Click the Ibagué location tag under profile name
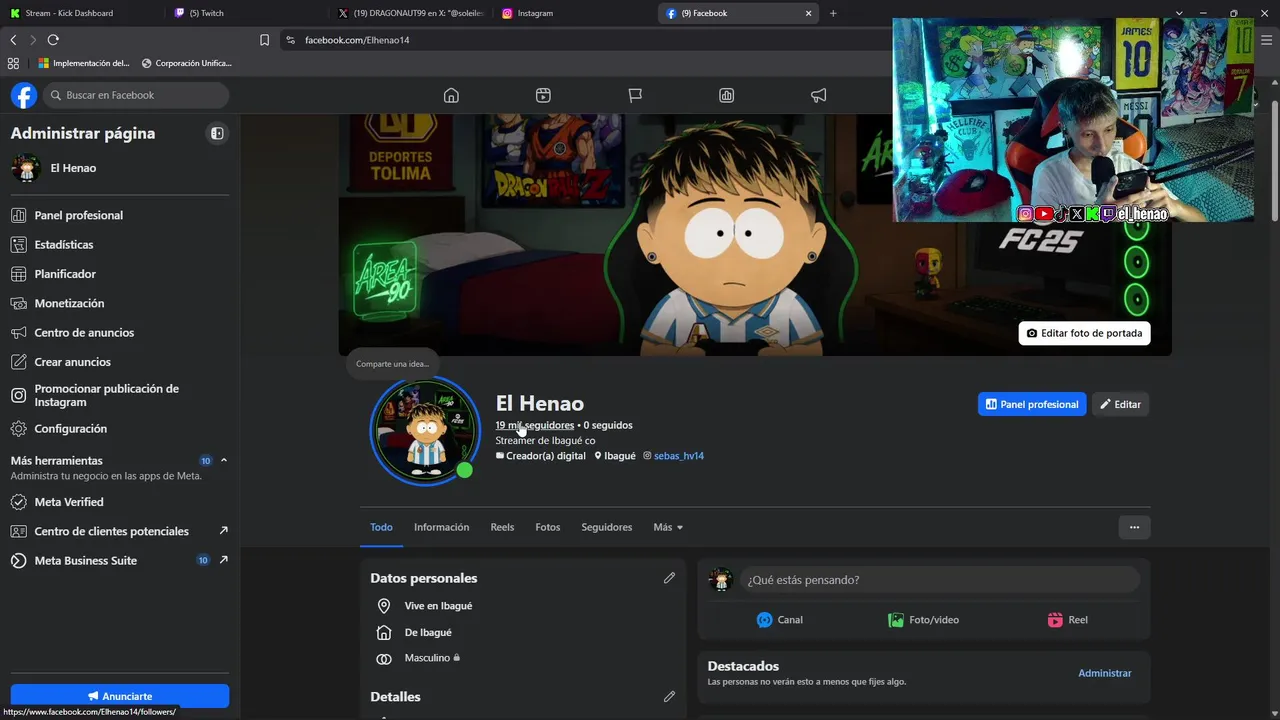Viewport: 1280px width, 720px height. pos(615,456)
